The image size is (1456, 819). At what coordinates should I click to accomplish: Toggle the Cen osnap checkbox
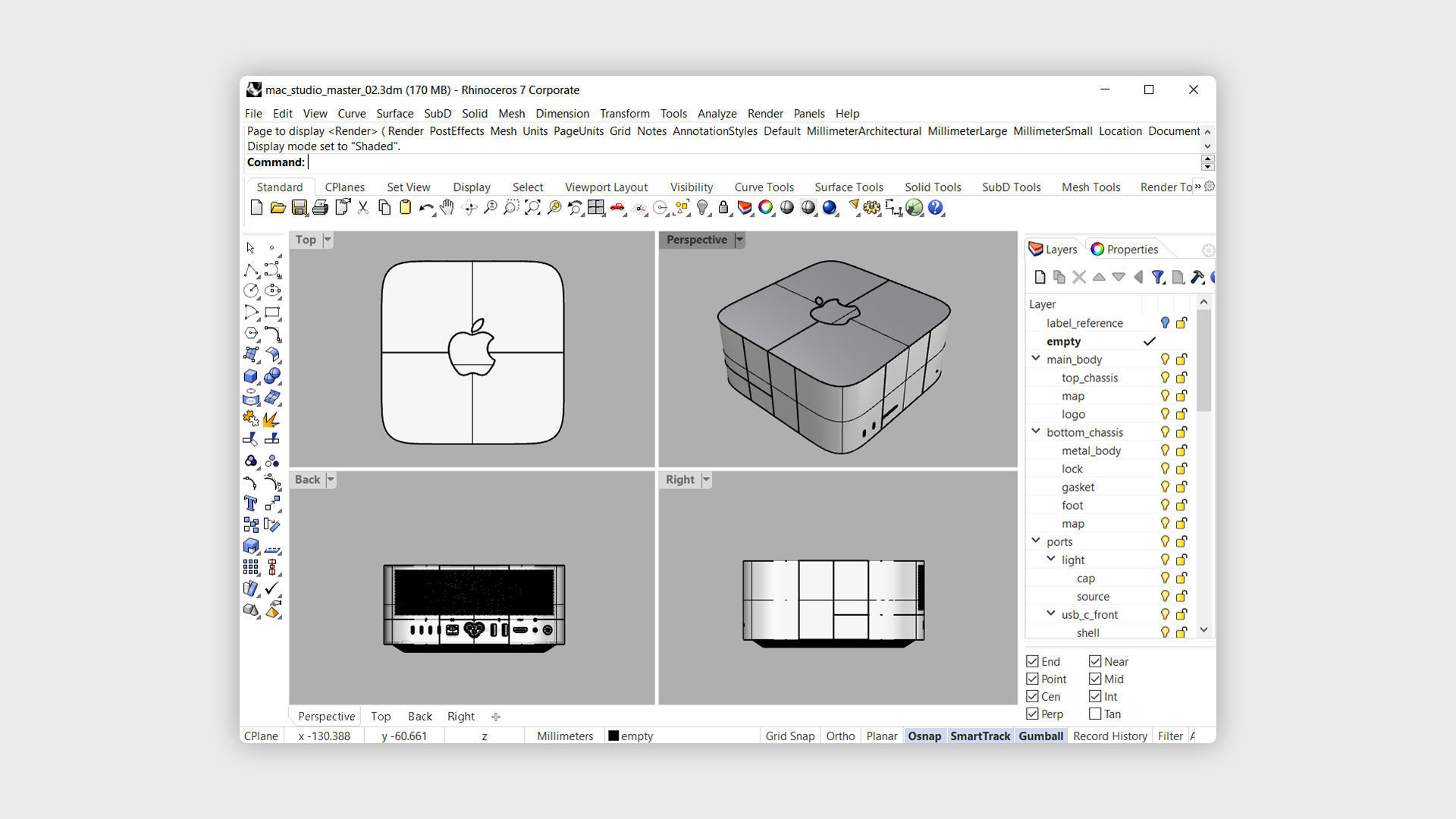click(x=1032, y=696)
